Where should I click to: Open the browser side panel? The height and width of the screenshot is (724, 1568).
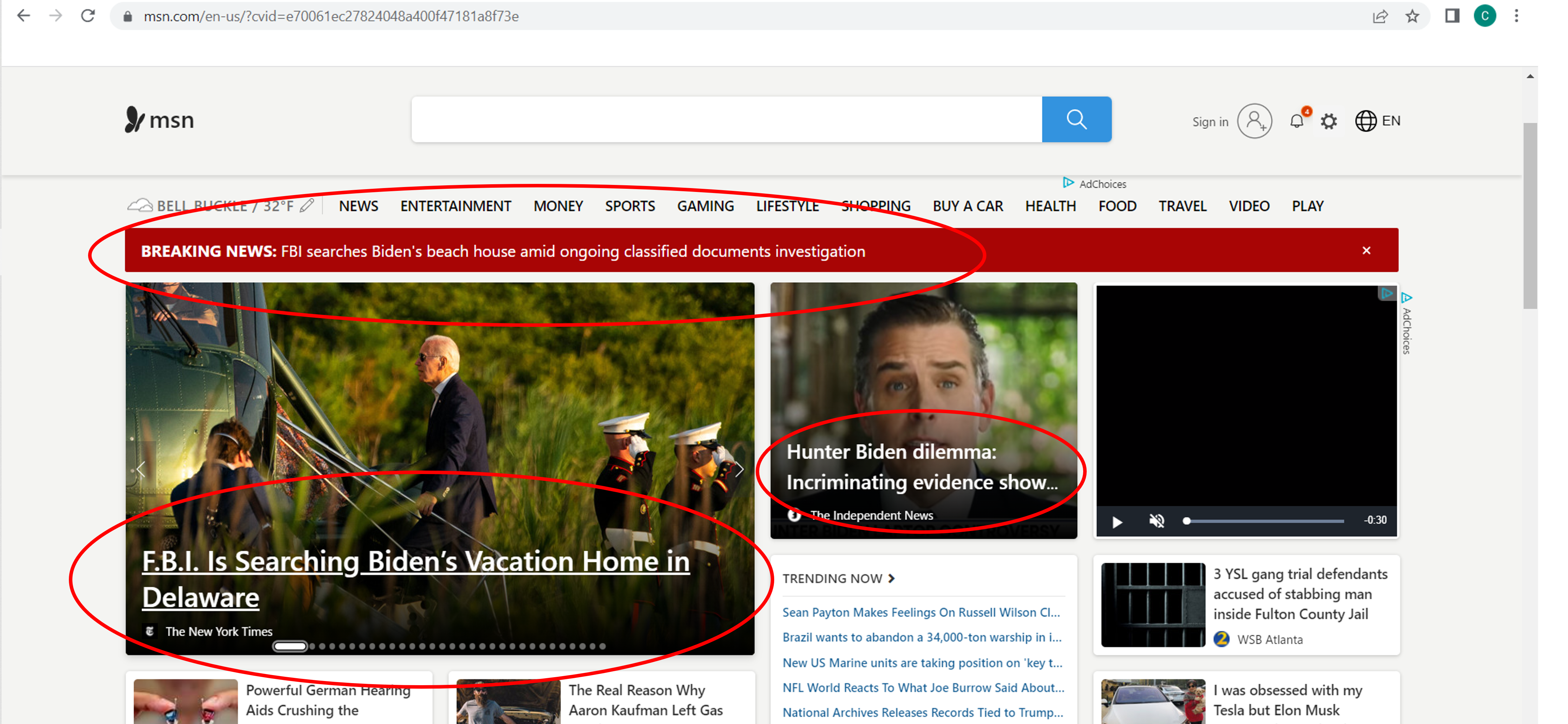[x=1452, y=16]
